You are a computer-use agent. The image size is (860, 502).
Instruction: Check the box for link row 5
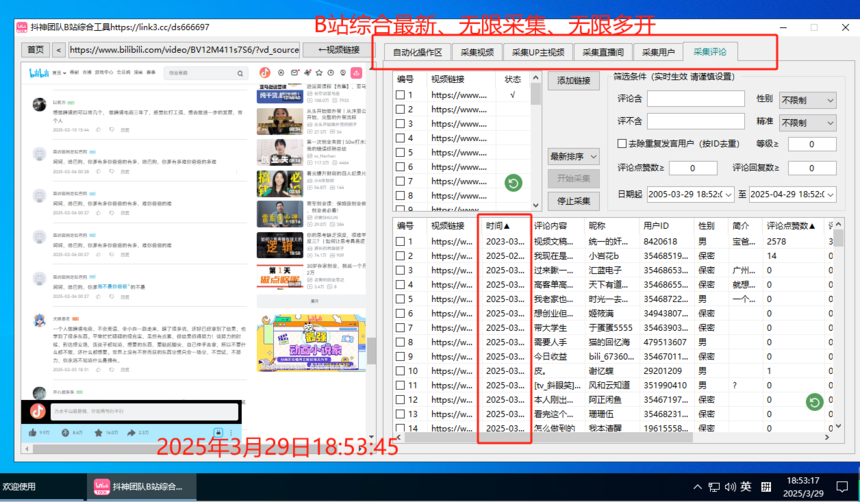400,153
